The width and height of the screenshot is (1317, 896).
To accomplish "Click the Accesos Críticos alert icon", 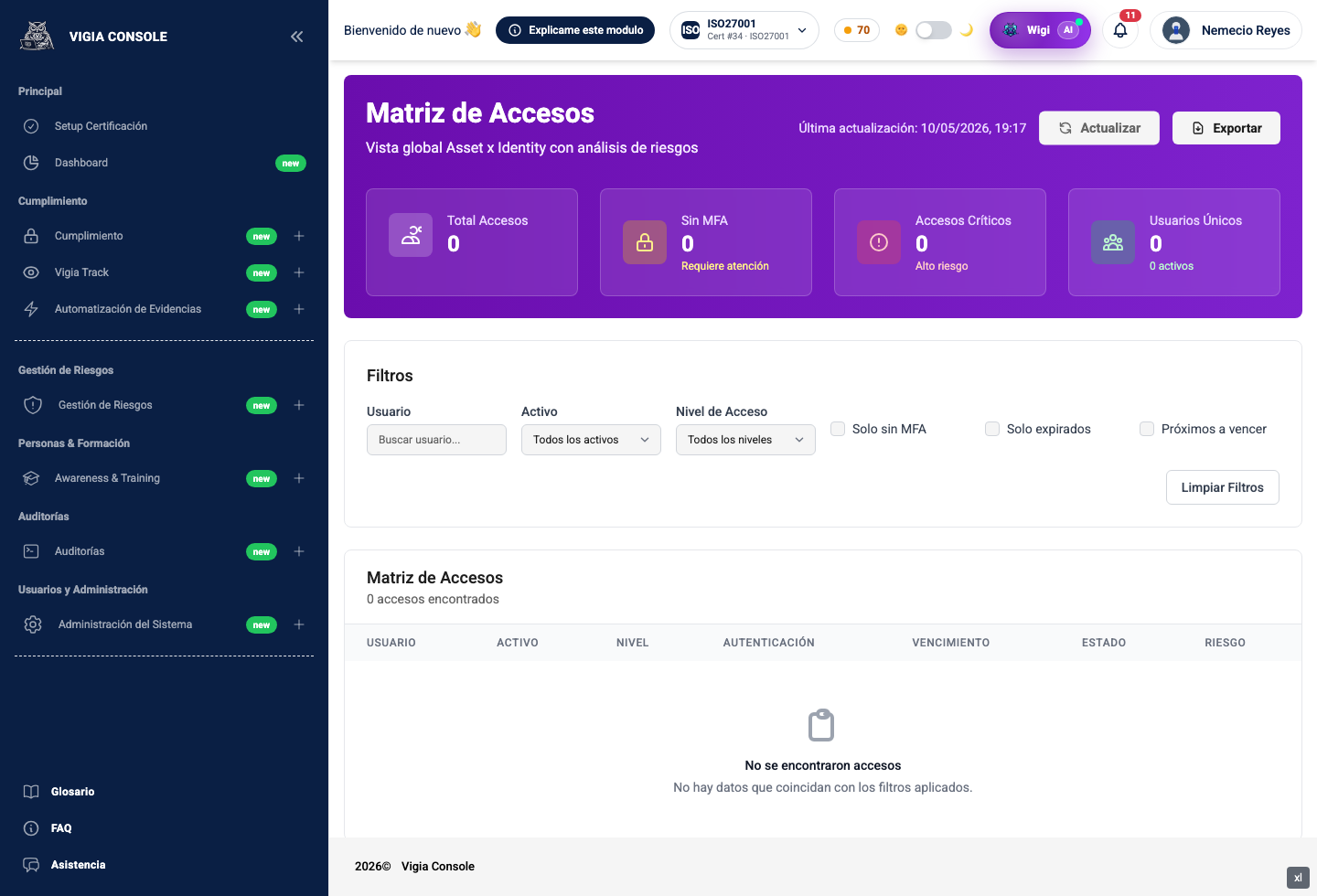I will [x=879, y=242].
